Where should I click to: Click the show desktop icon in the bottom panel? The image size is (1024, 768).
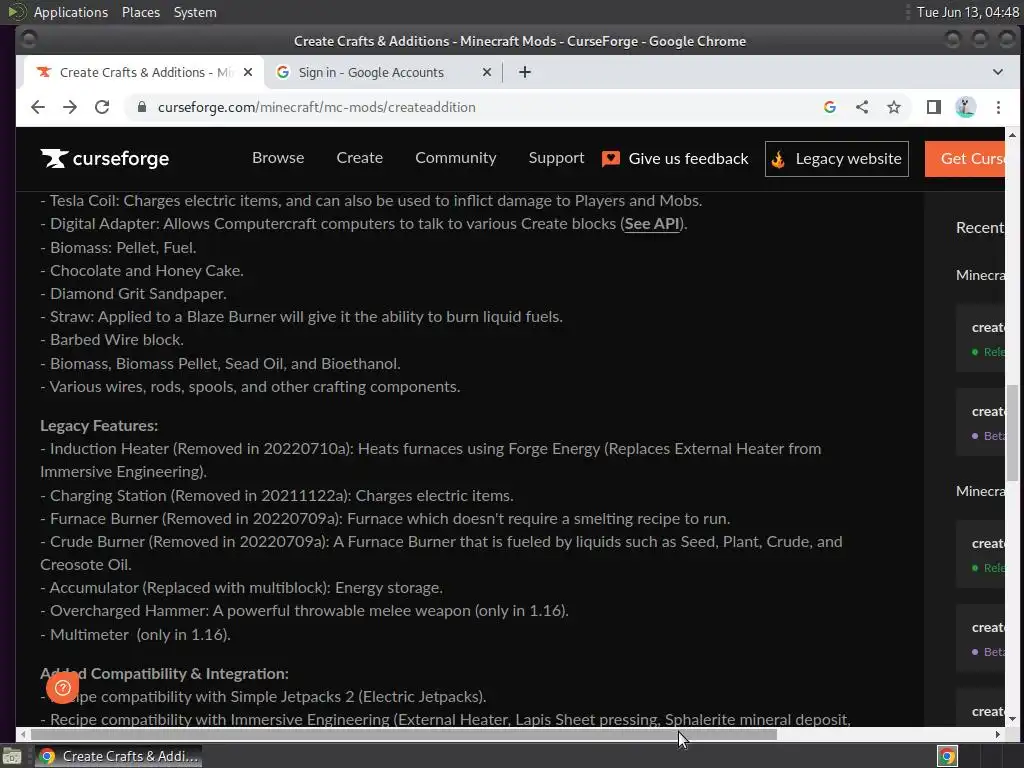[12, 756]
